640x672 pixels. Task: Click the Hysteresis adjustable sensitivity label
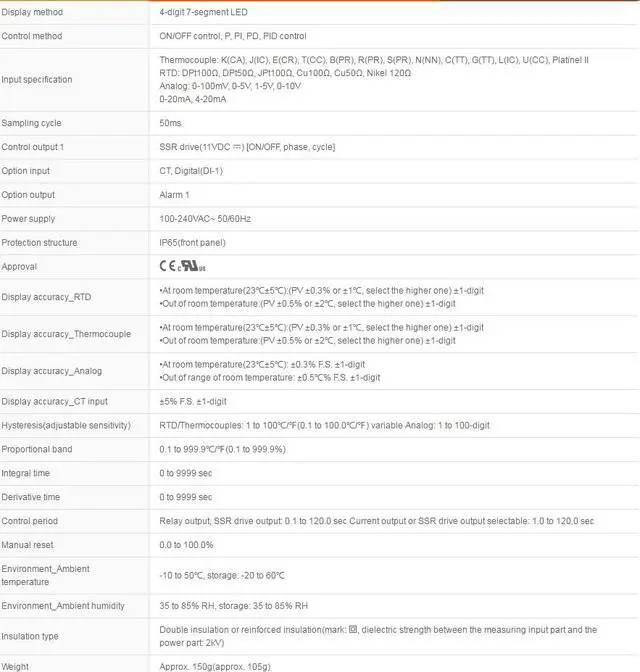(66, 425)
